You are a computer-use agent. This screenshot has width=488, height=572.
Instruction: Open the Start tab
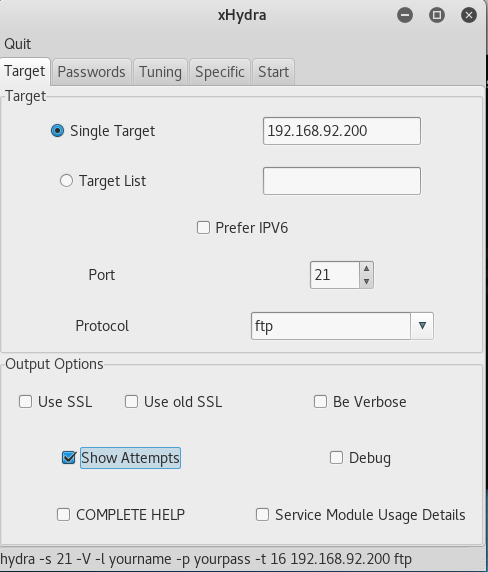tap(274, 72)
